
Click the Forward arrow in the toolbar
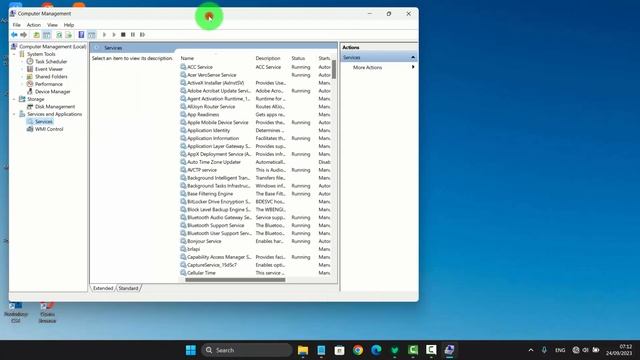pos(24,35)
